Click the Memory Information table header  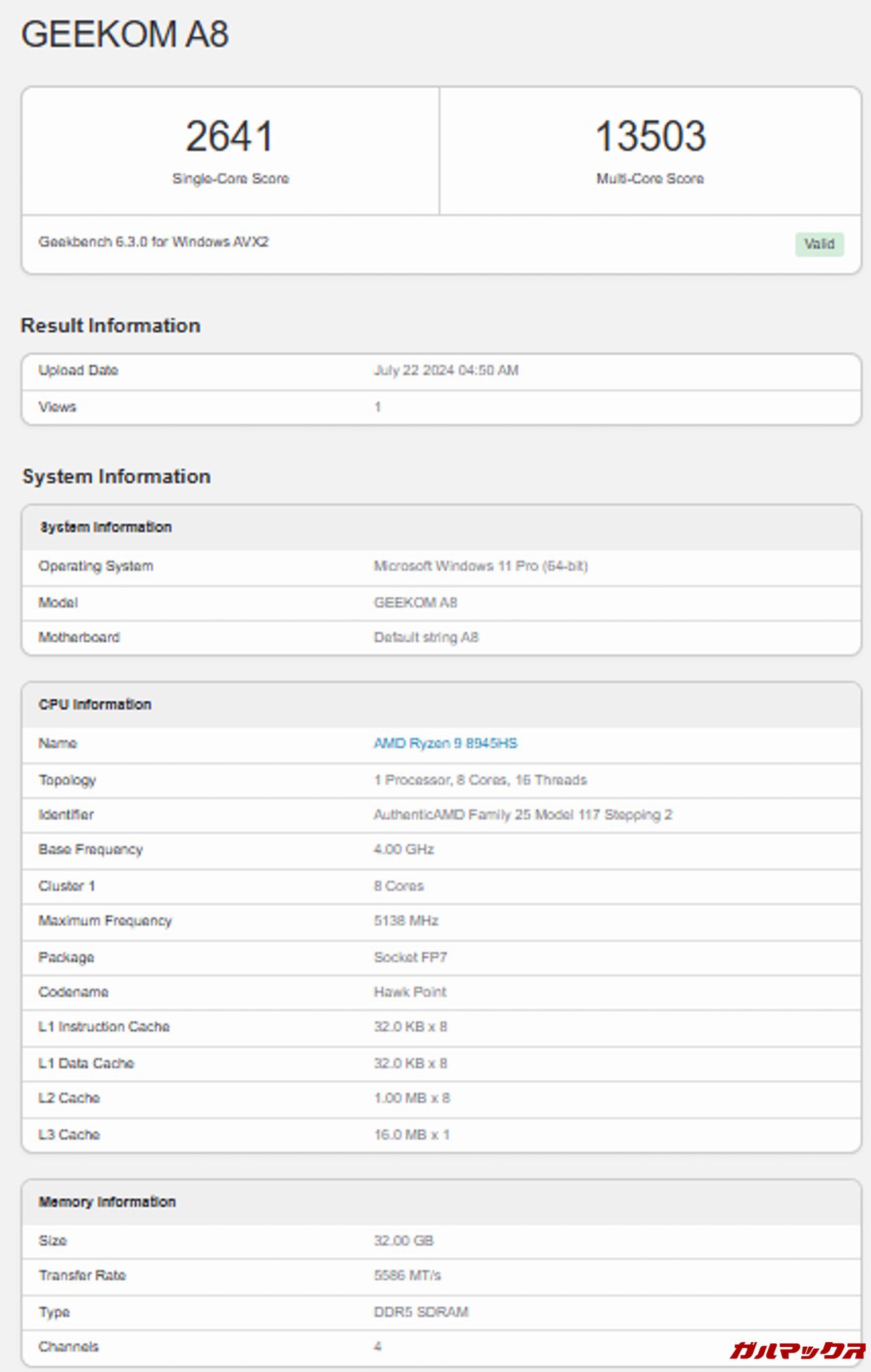tap(107, 1202)
